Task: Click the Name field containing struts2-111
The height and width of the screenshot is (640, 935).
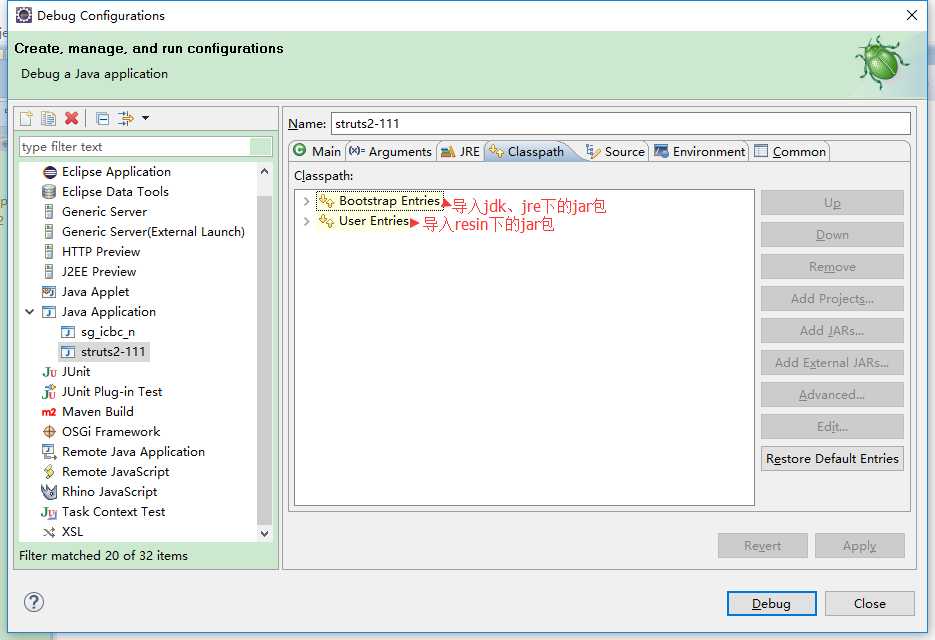Action: coord(621,123)
